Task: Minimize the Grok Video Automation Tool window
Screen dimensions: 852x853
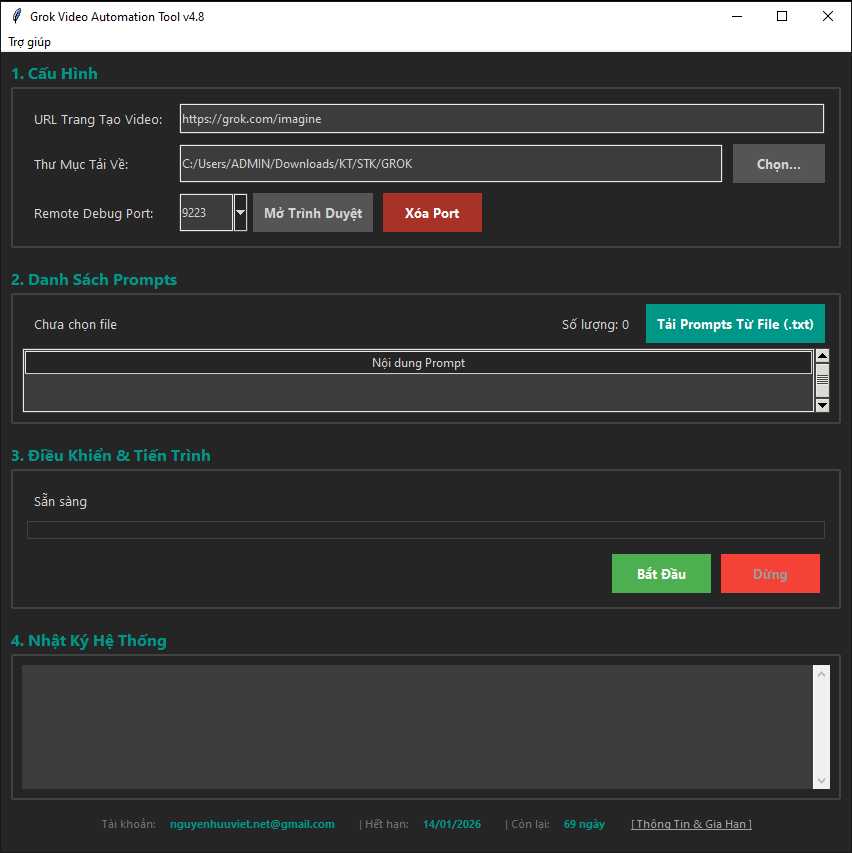Action: pyautogui.click(x=737, y=16)
